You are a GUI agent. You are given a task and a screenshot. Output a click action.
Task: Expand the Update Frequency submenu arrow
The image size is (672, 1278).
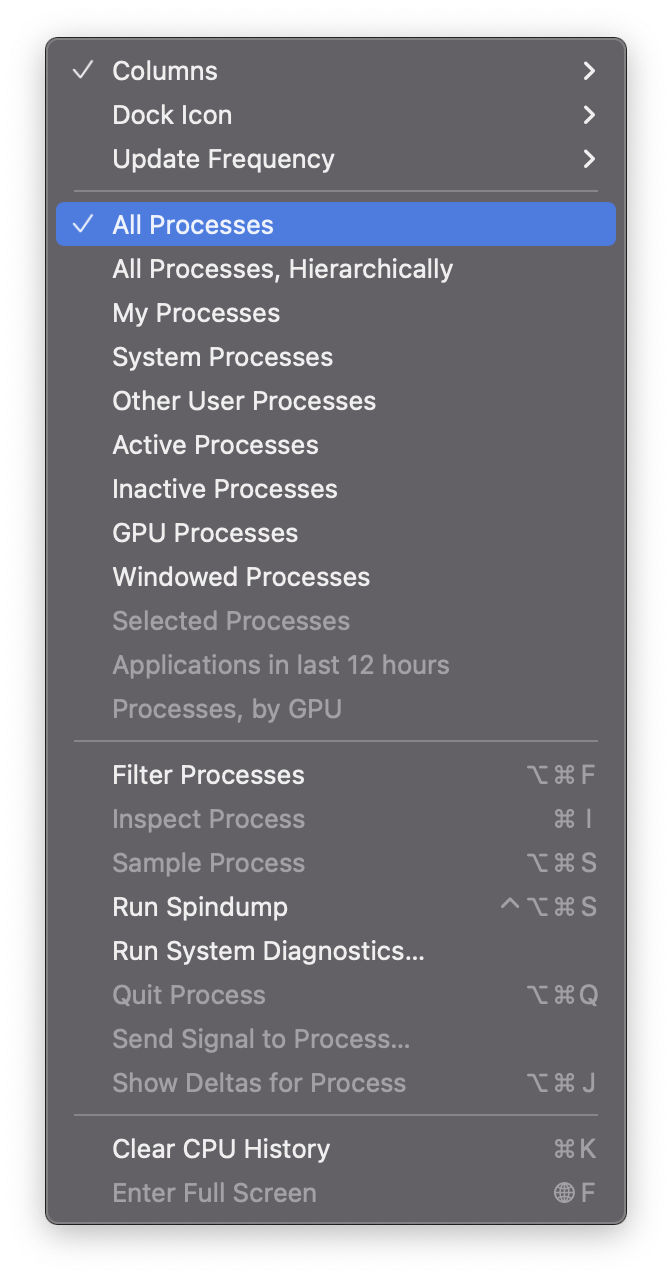(589, 159)
